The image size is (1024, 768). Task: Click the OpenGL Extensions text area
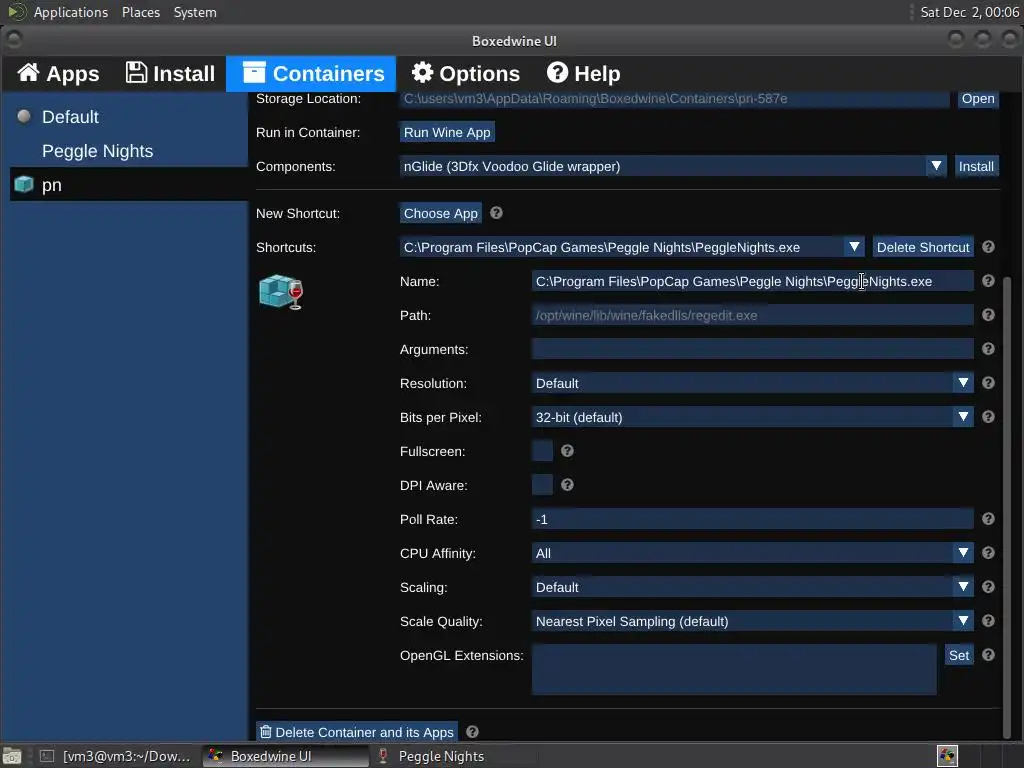(x=734, y=669)
